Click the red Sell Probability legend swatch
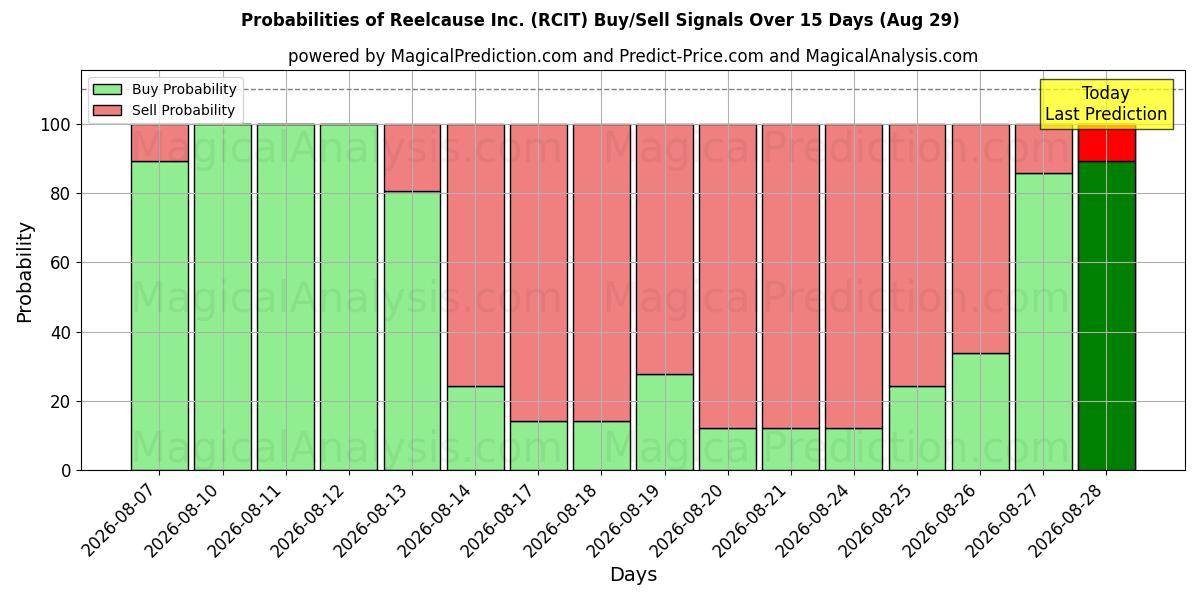Image resolution: width=1200 pixels, height=600 pixels. point(107,110)
